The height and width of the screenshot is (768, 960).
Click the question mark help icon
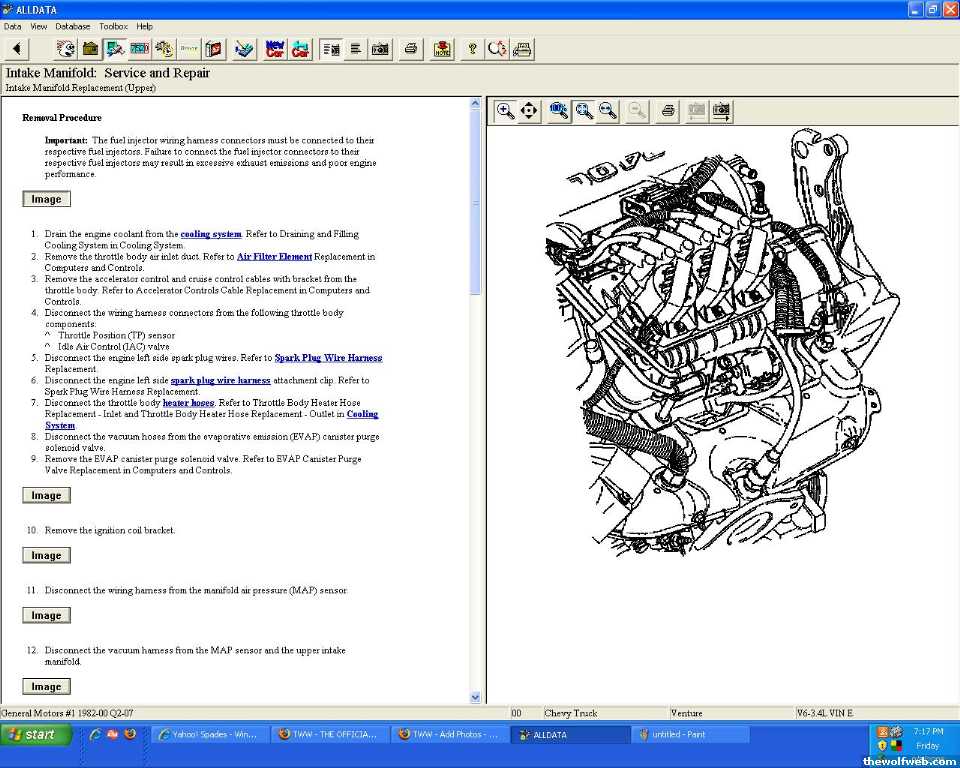[x=473, y=48]
